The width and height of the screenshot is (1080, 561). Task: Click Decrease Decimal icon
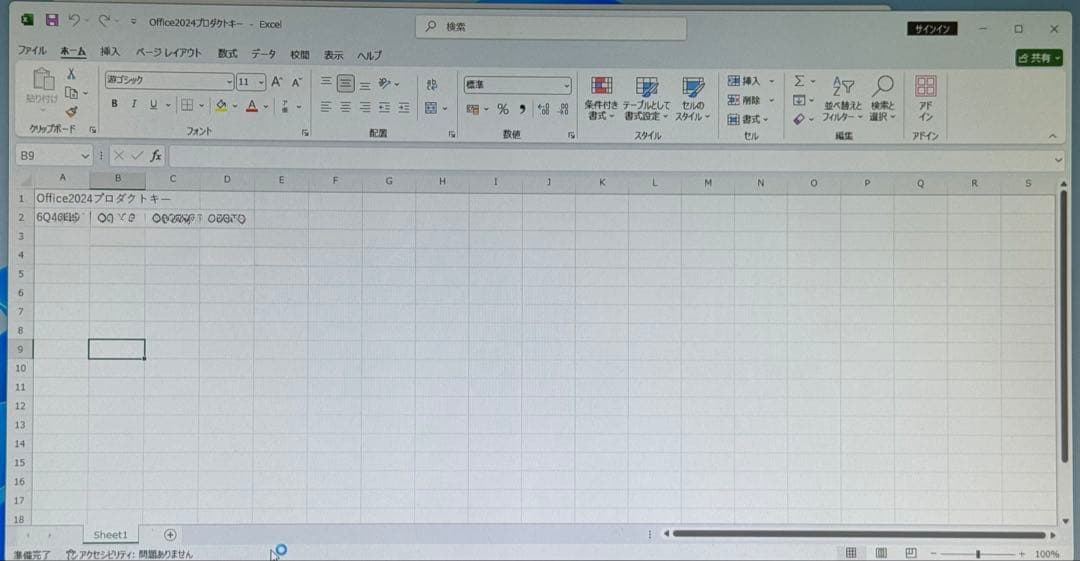[x=564, y=109]
